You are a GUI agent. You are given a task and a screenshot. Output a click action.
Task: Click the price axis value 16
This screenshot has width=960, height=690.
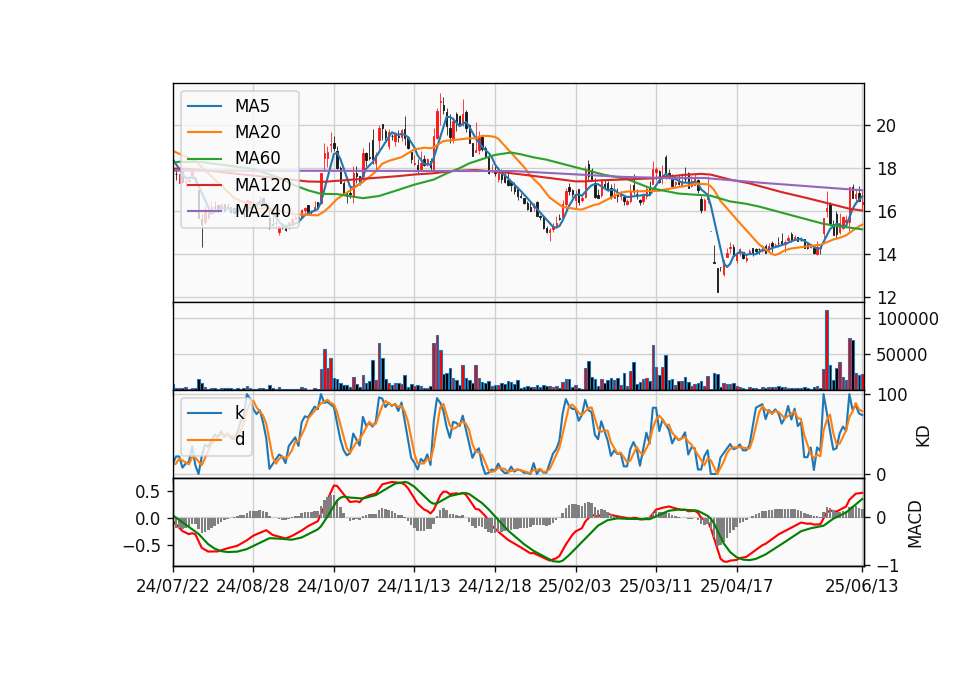886,212
